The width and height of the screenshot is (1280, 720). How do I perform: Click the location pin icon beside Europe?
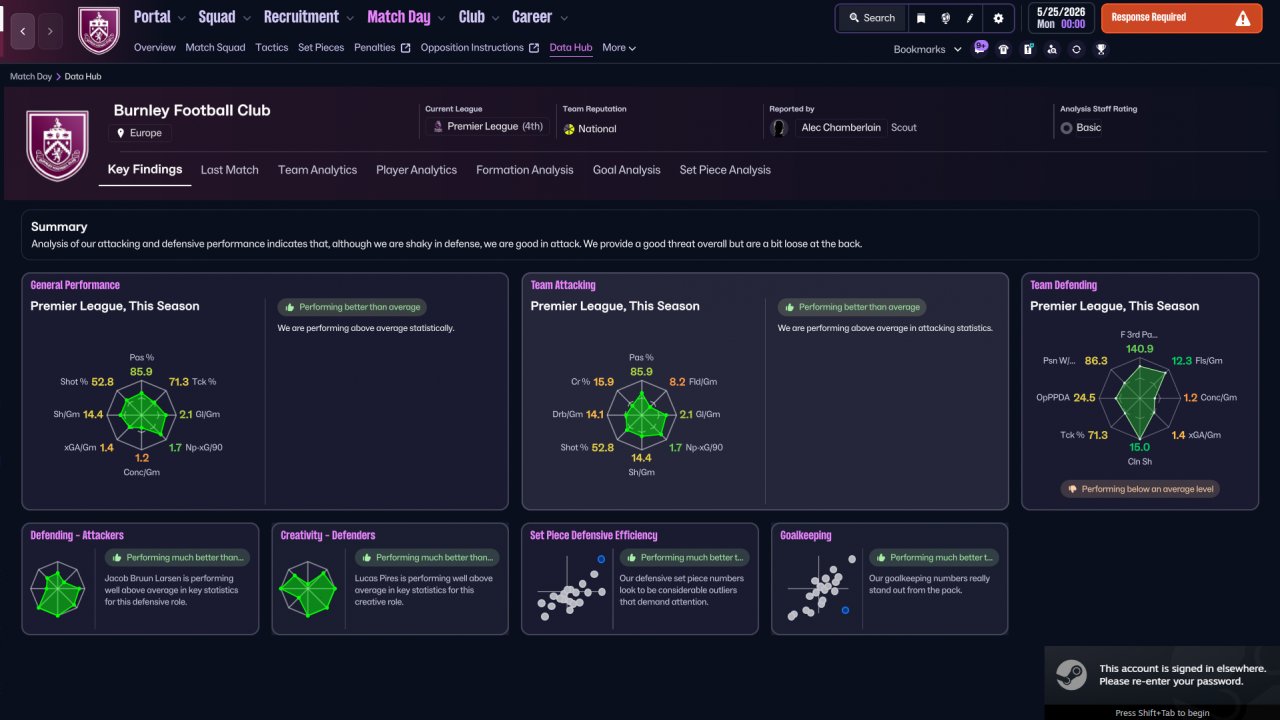[x=121, y=133]
